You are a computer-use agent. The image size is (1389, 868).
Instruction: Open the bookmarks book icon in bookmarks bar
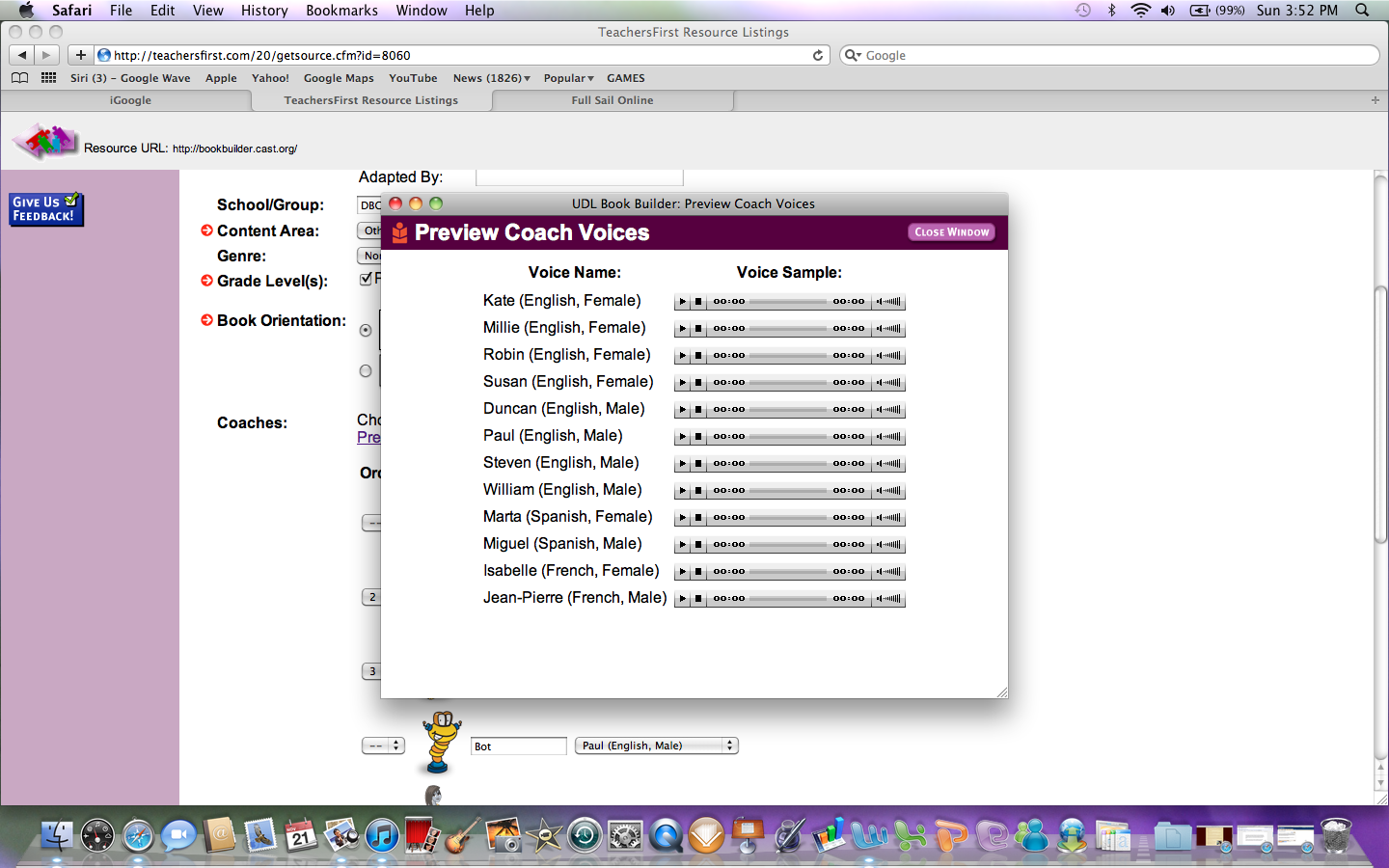(x=19, y=78)
